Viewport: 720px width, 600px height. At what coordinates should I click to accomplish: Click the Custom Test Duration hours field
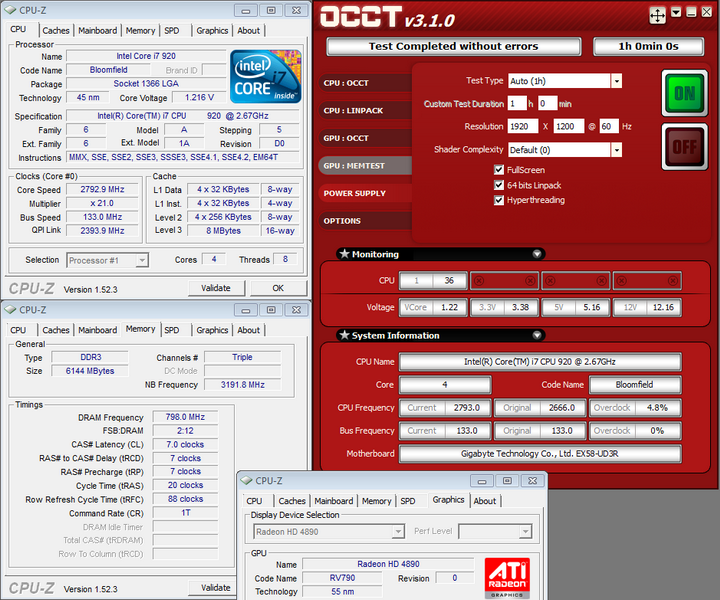click(517, 104)
